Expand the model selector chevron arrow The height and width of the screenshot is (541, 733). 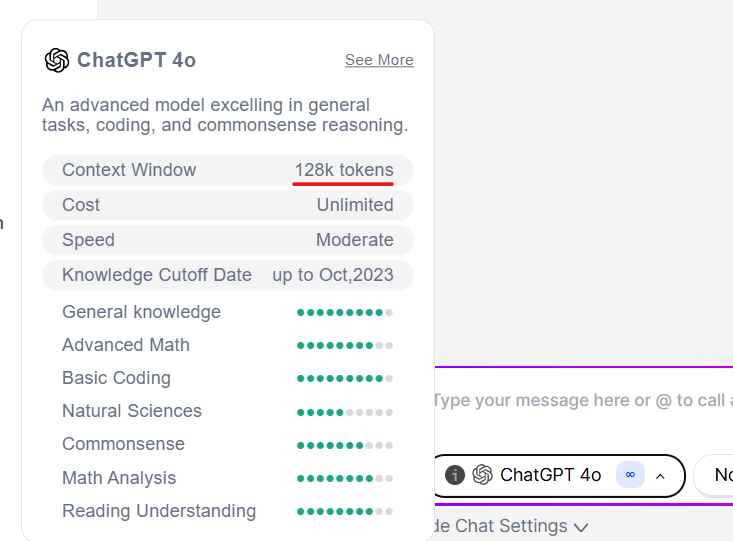660,476
